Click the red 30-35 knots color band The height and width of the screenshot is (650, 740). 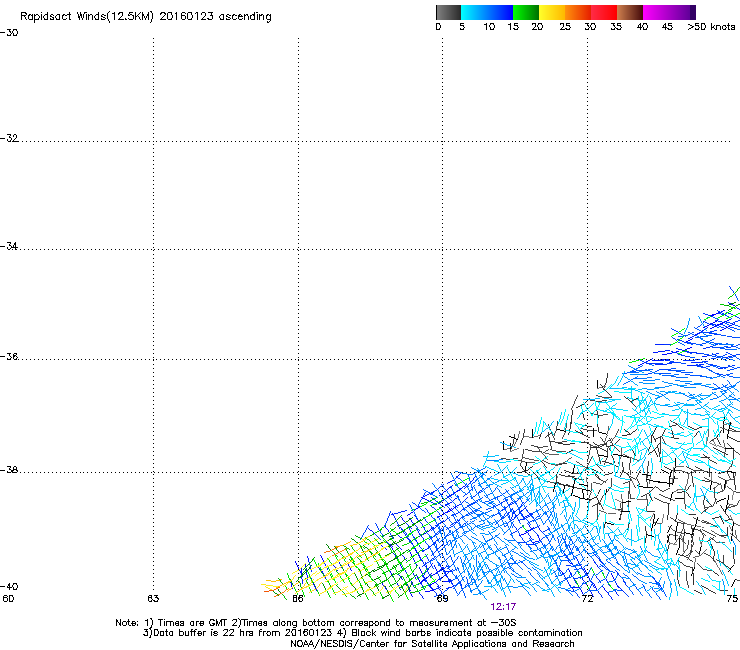pos(604,12)
